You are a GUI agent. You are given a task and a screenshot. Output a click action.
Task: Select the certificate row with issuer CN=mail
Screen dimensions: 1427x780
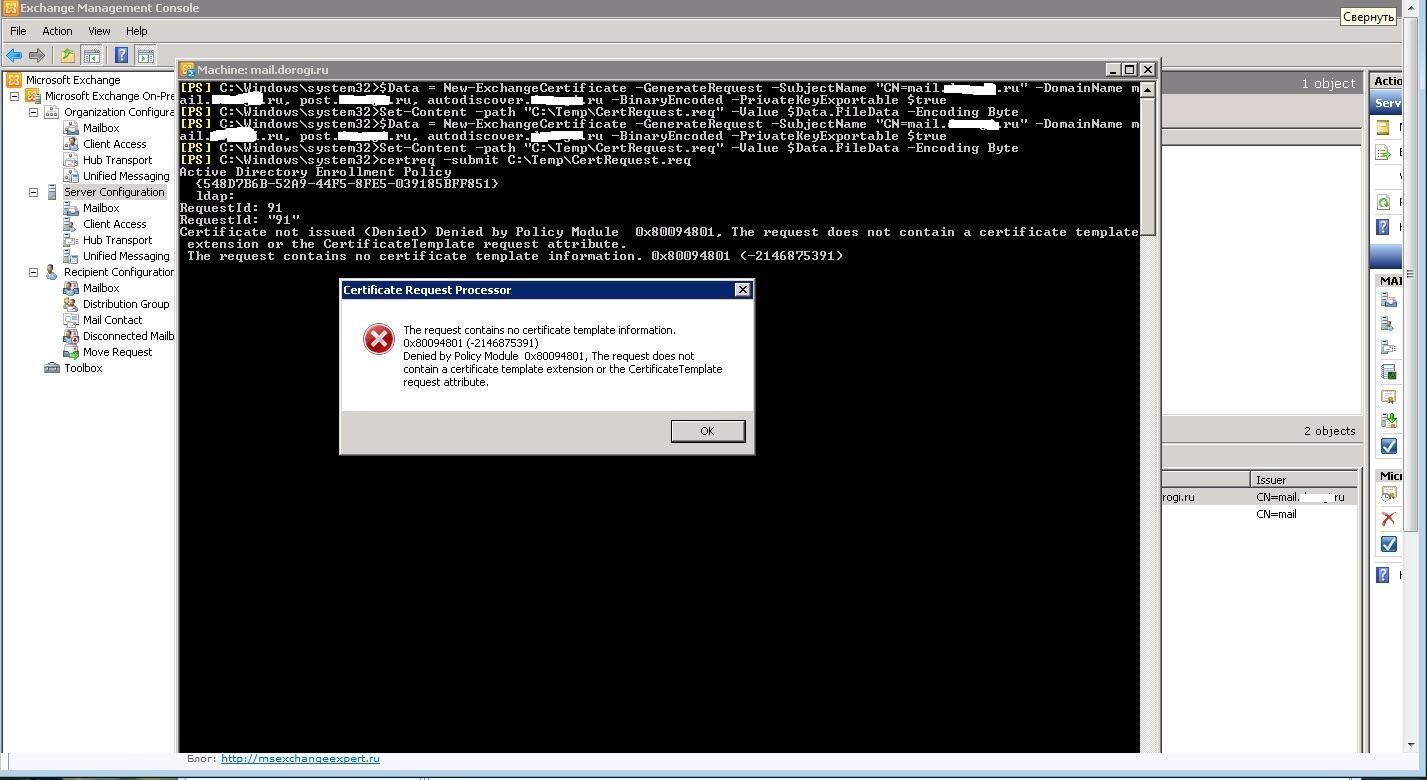(x=1258, y=514)
